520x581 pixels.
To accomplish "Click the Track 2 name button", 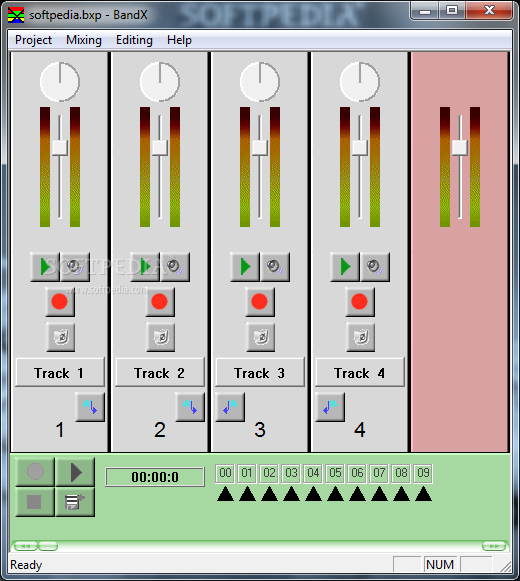I will click(160, 372).
